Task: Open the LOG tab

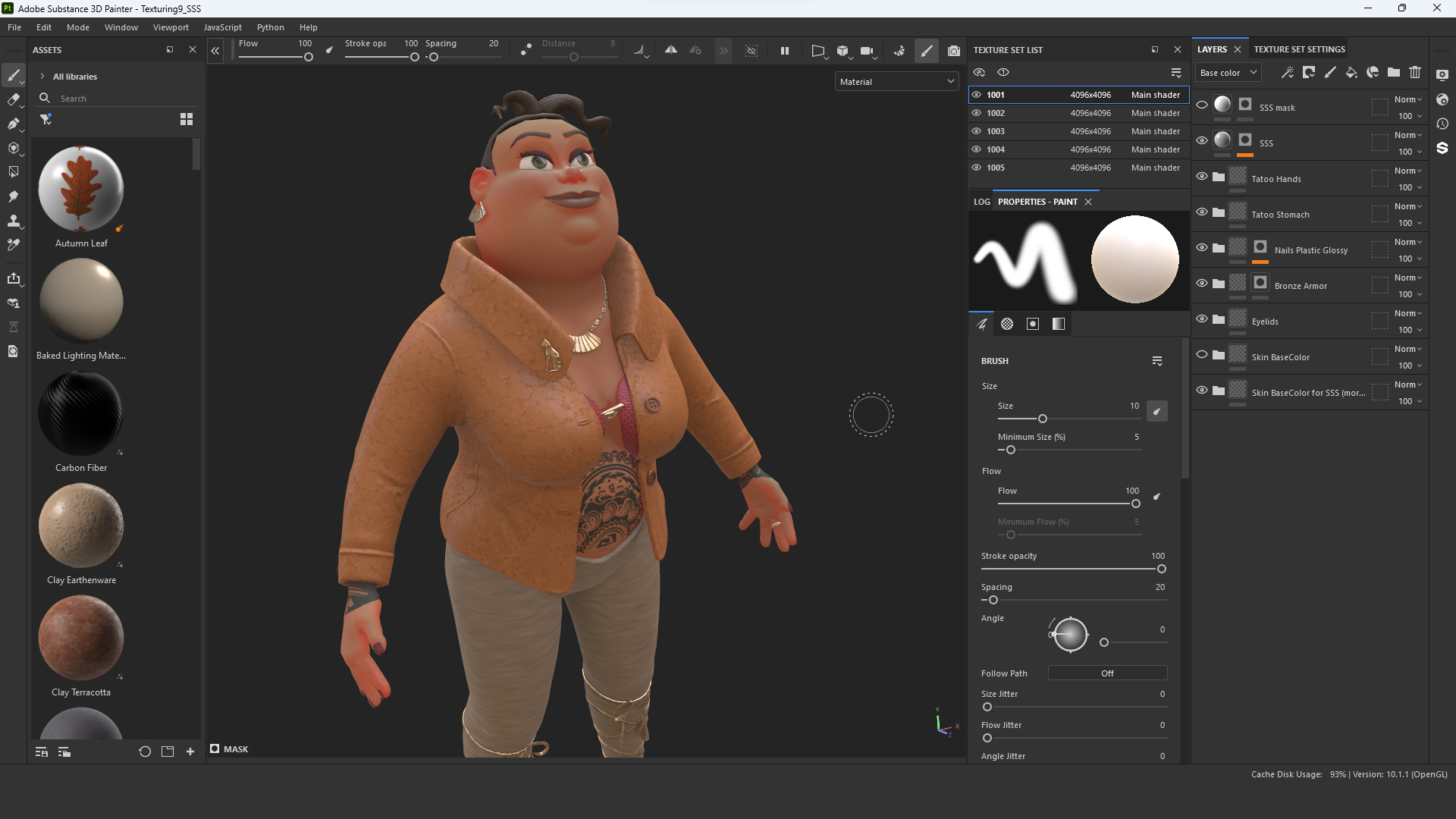Action: coord(981,202)
